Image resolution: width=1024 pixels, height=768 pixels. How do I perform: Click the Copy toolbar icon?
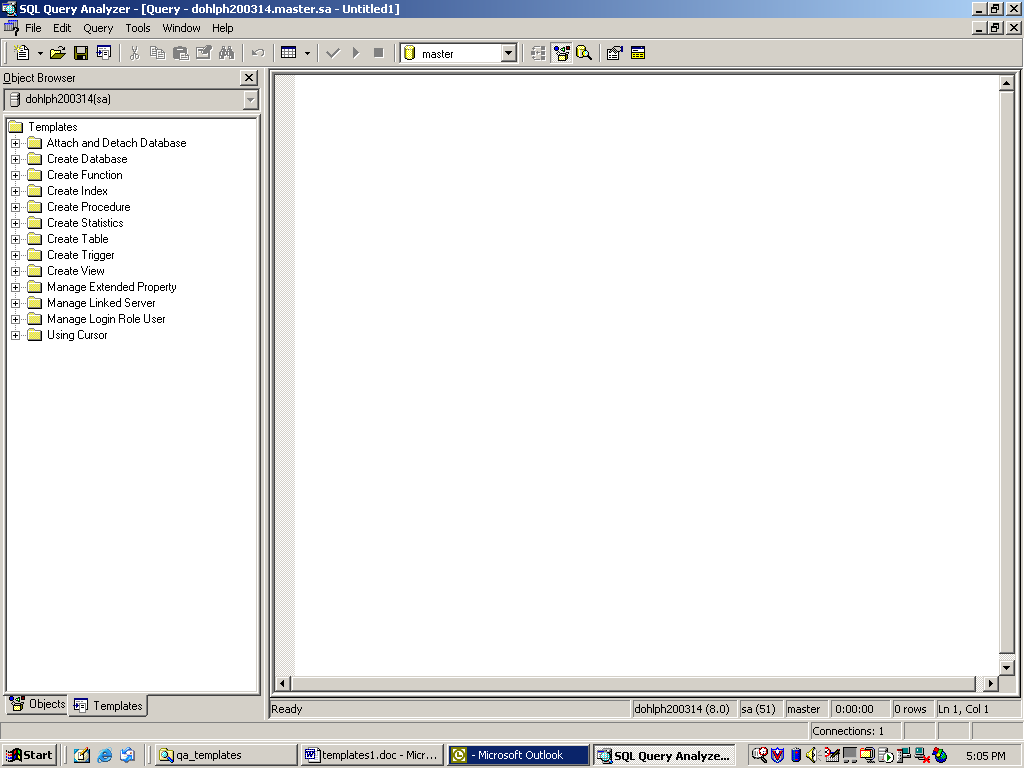point(157,53)
